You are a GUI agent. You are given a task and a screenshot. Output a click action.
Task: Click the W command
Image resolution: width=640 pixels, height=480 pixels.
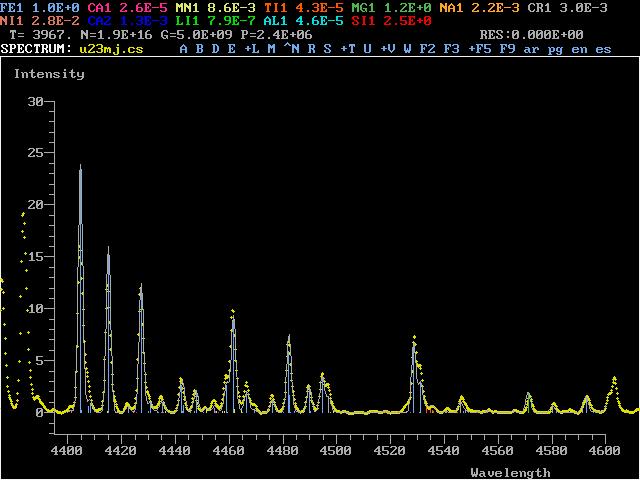point(408,49)
